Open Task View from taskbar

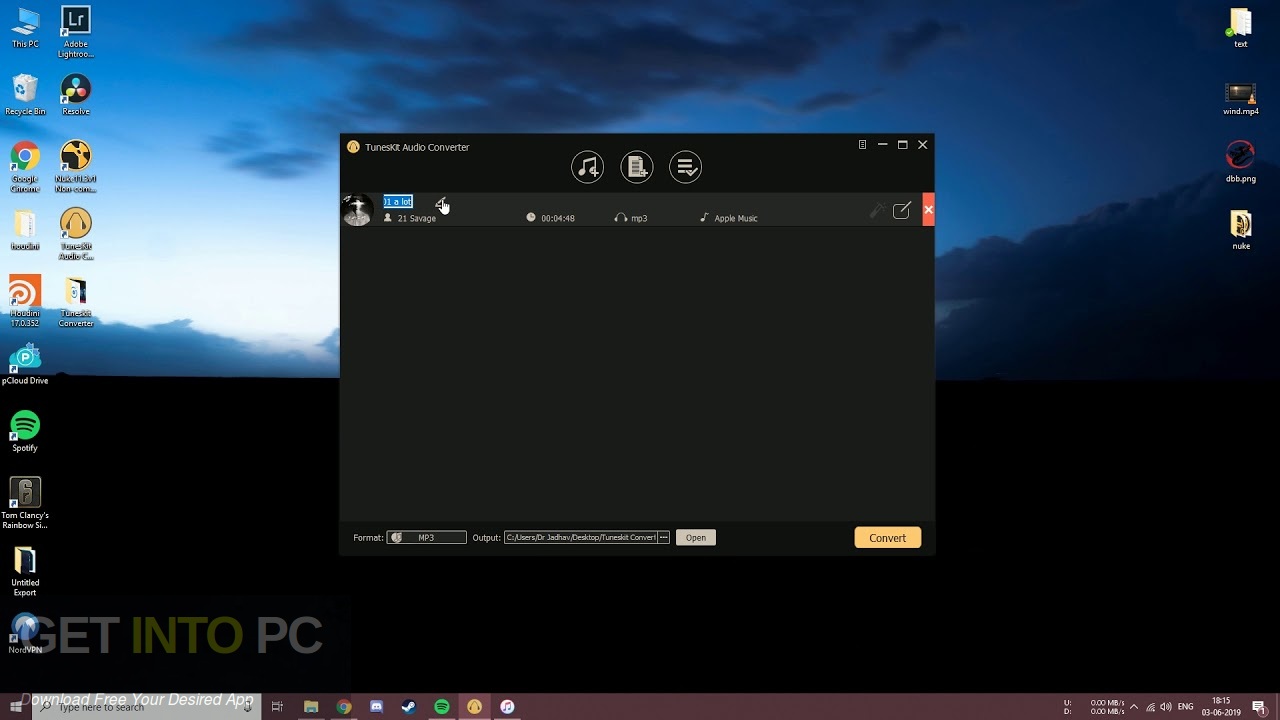277,707
